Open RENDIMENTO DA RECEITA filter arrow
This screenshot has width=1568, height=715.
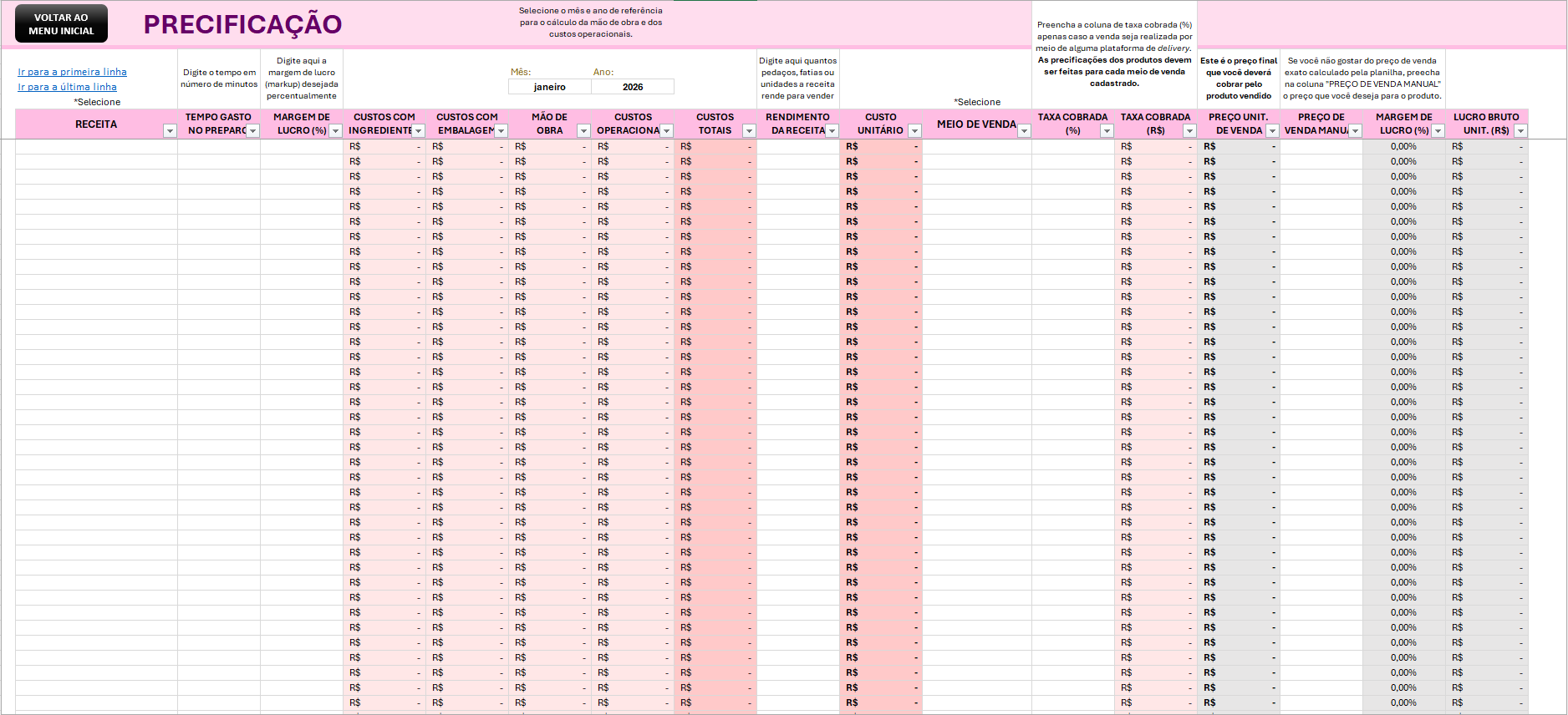pyautogui.click(x=832, y=131)
